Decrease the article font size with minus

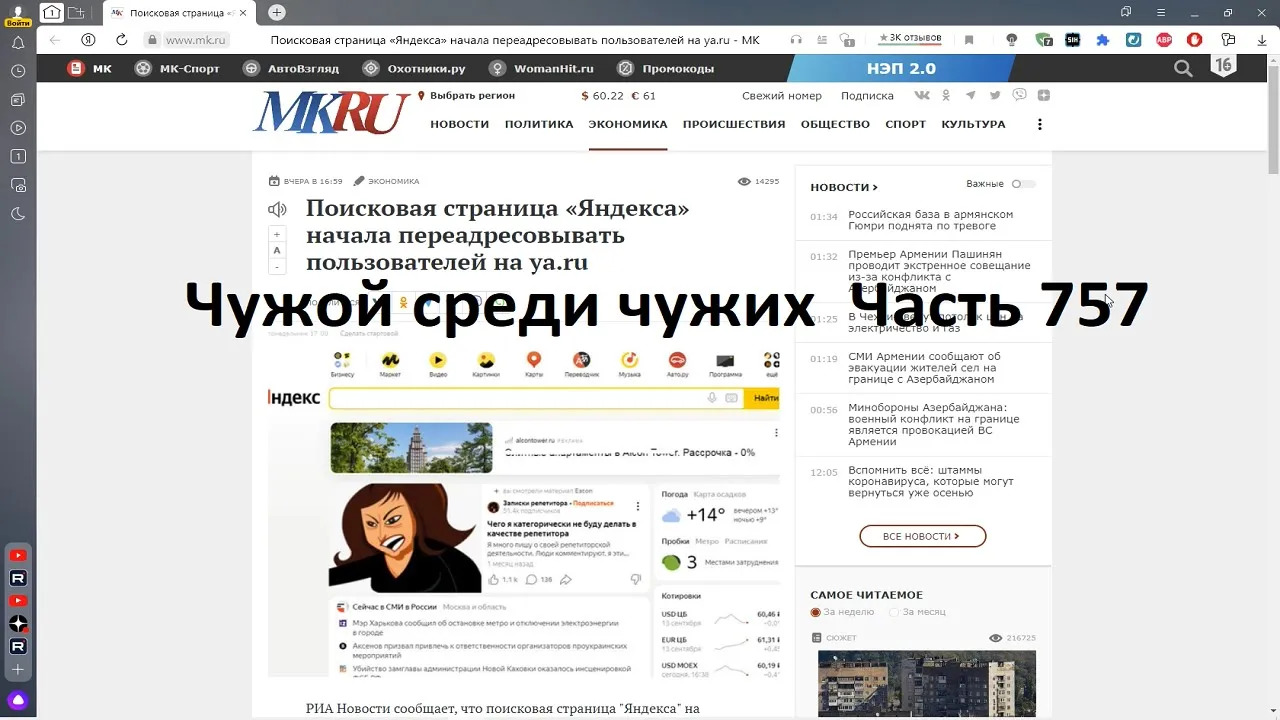(277, 267)
